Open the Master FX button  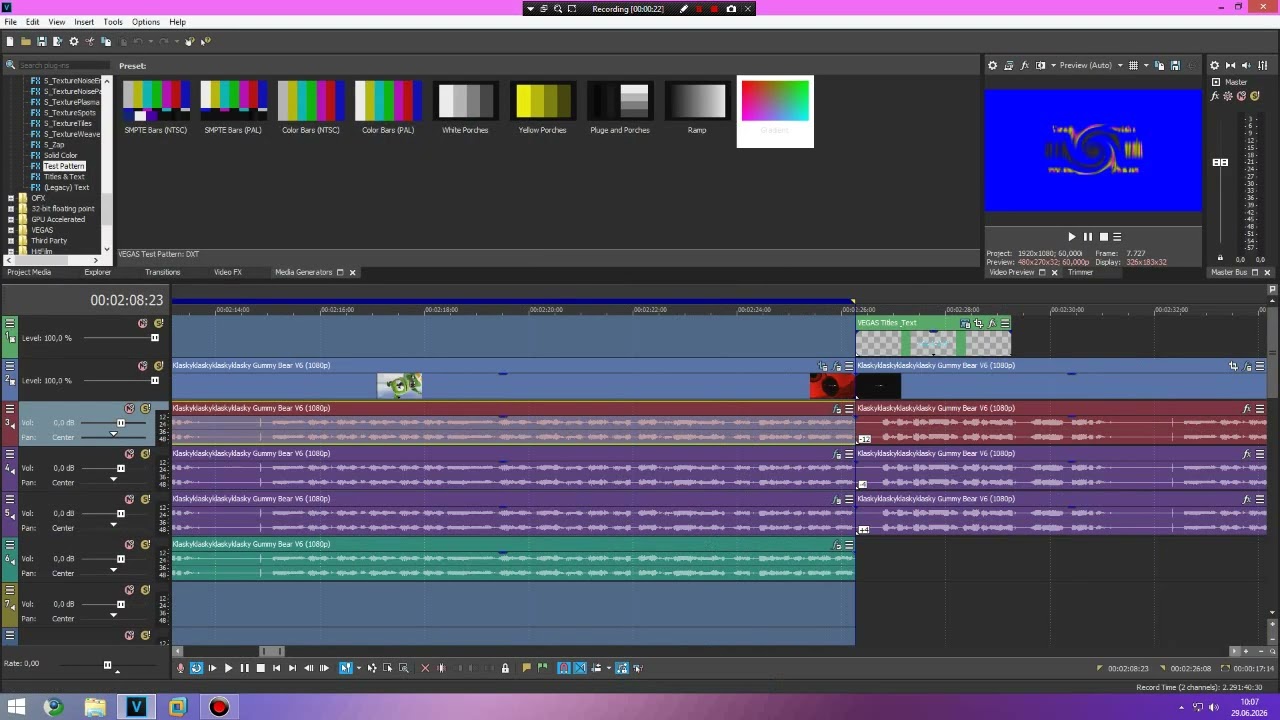[1217, 96]
